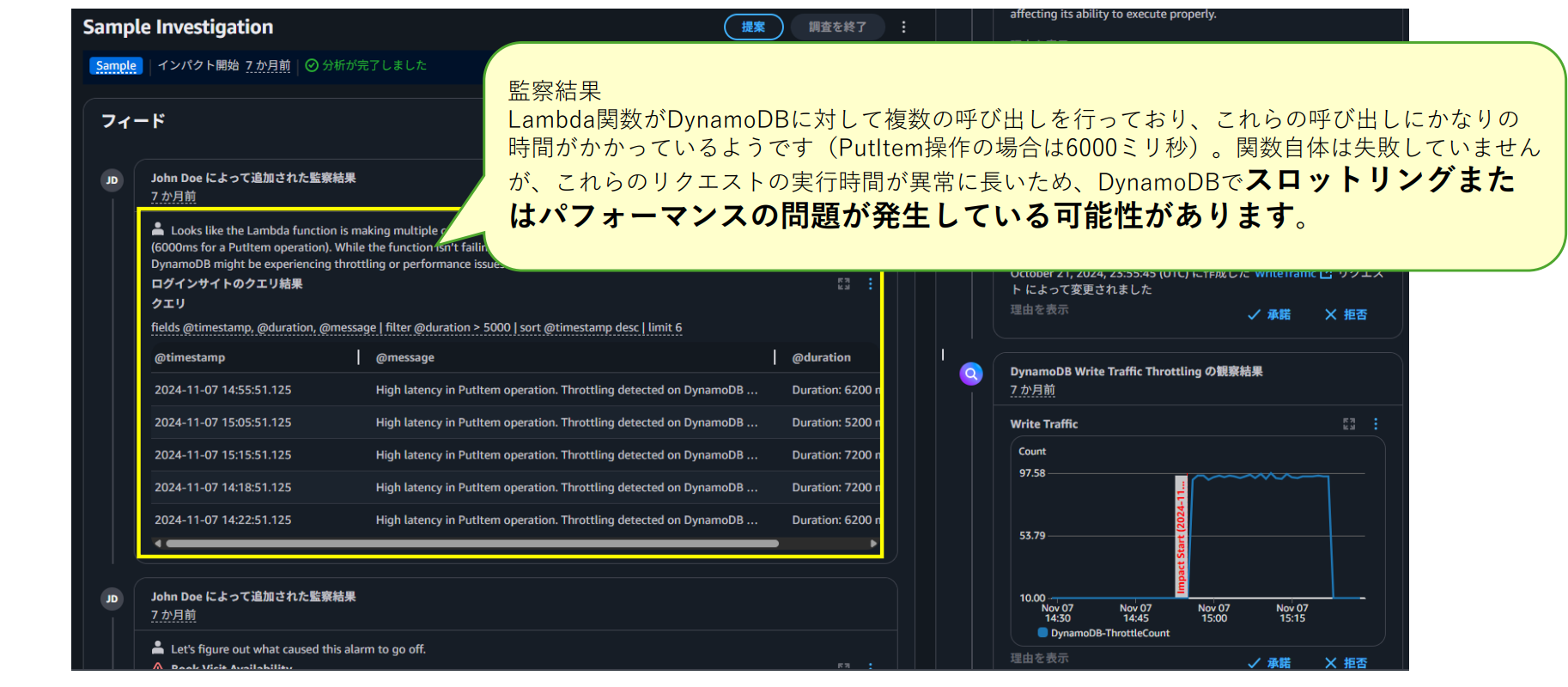
Task: Select the row with timestamp 14:22:51.125
Action: point(515,520)
